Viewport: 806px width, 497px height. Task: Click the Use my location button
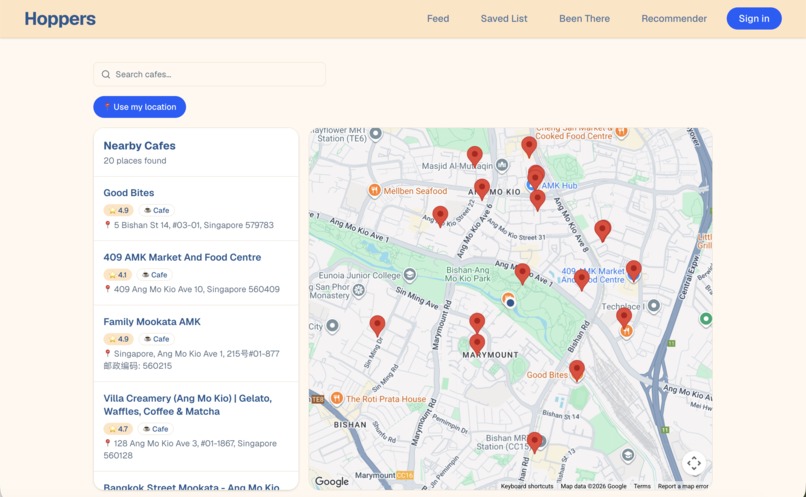click(139, 107)
